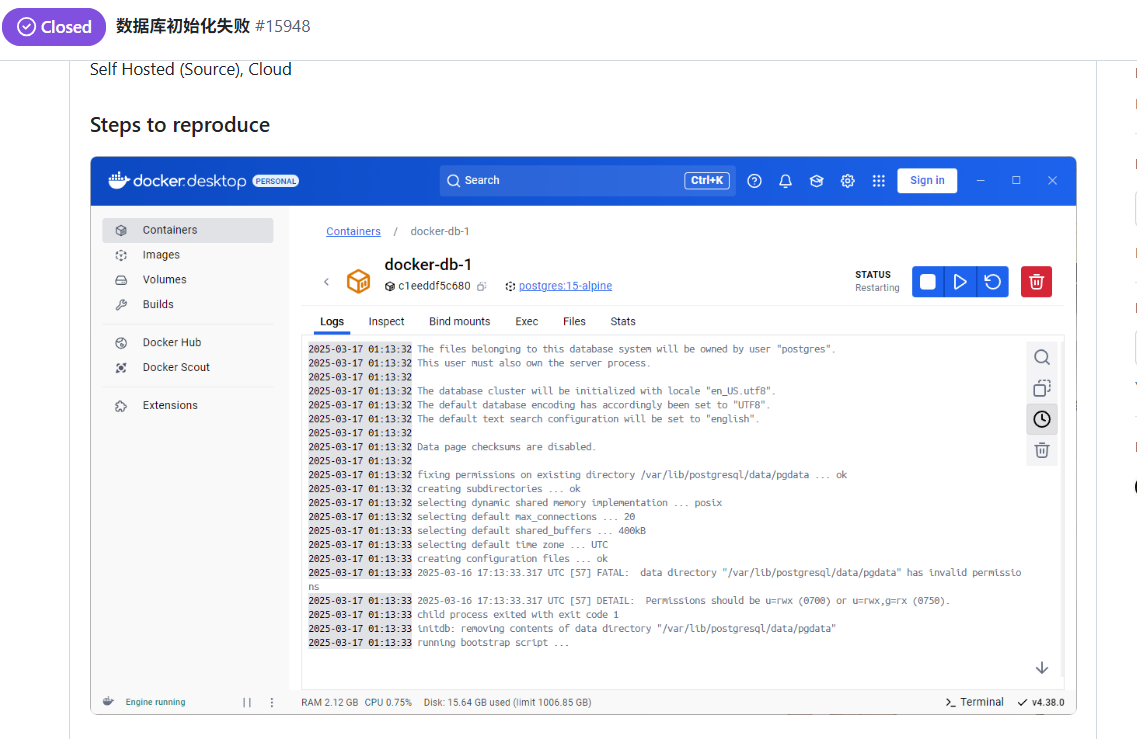Open the Terminal from the footer

coord(975,702)
